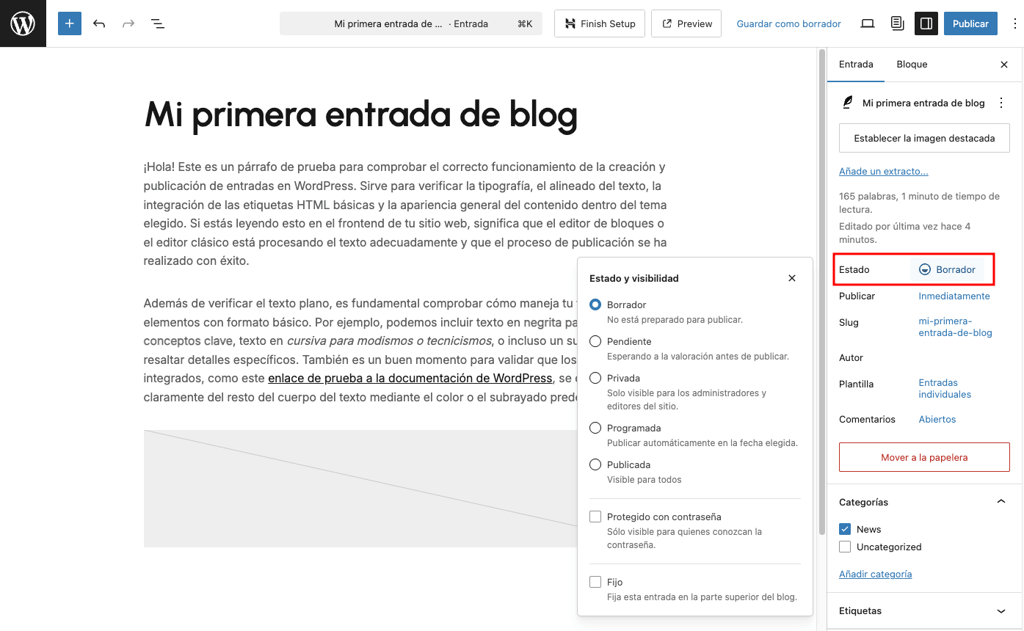Image resolution: width=1024 pixels, height=631 pixels.
Task: Open the Plantilla Entradas individuales selector
Action: (x=944, y=389)
